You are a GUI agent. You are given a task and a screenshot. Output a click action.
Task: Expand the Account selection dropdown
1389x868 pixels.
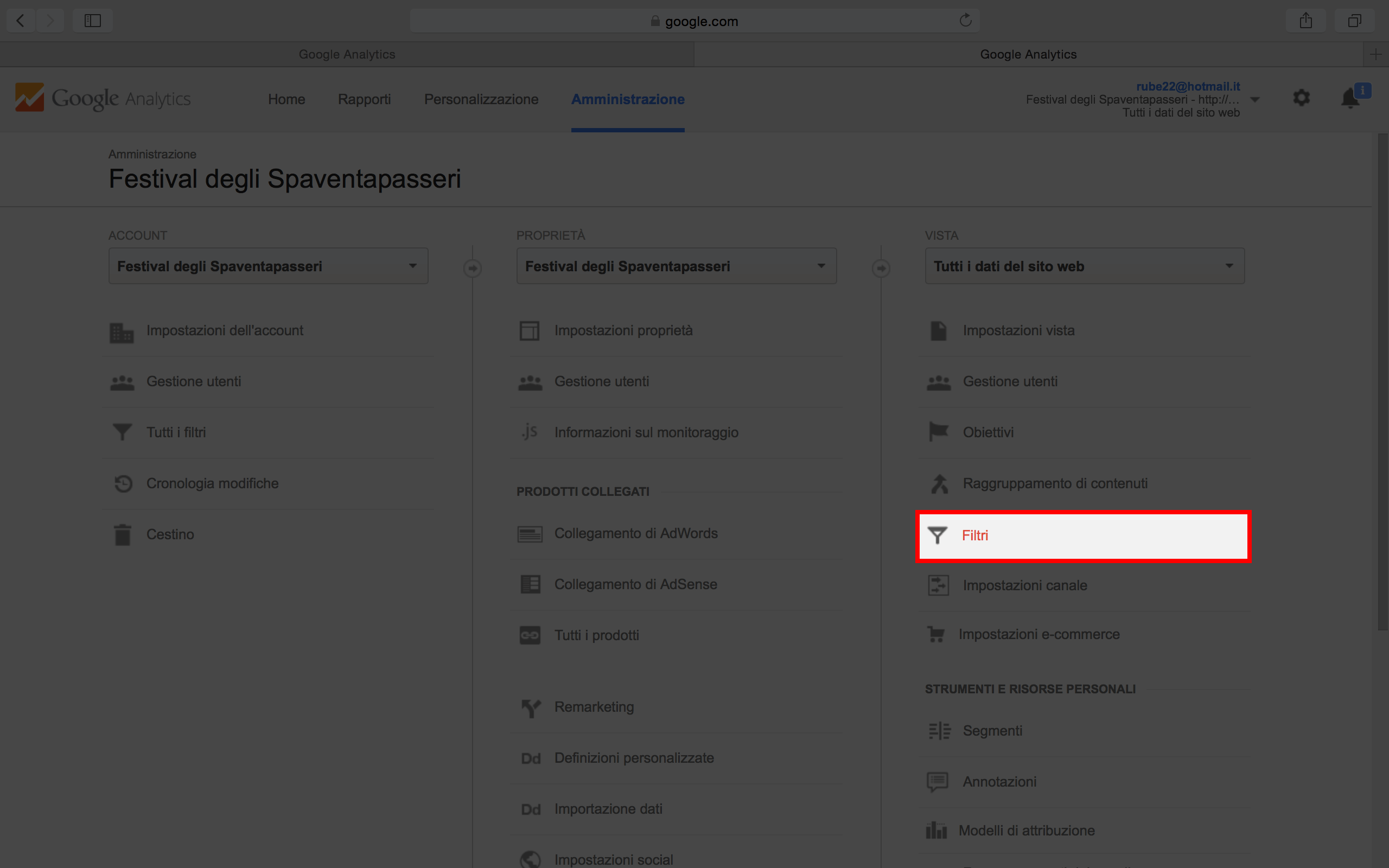tap(268, 266)
